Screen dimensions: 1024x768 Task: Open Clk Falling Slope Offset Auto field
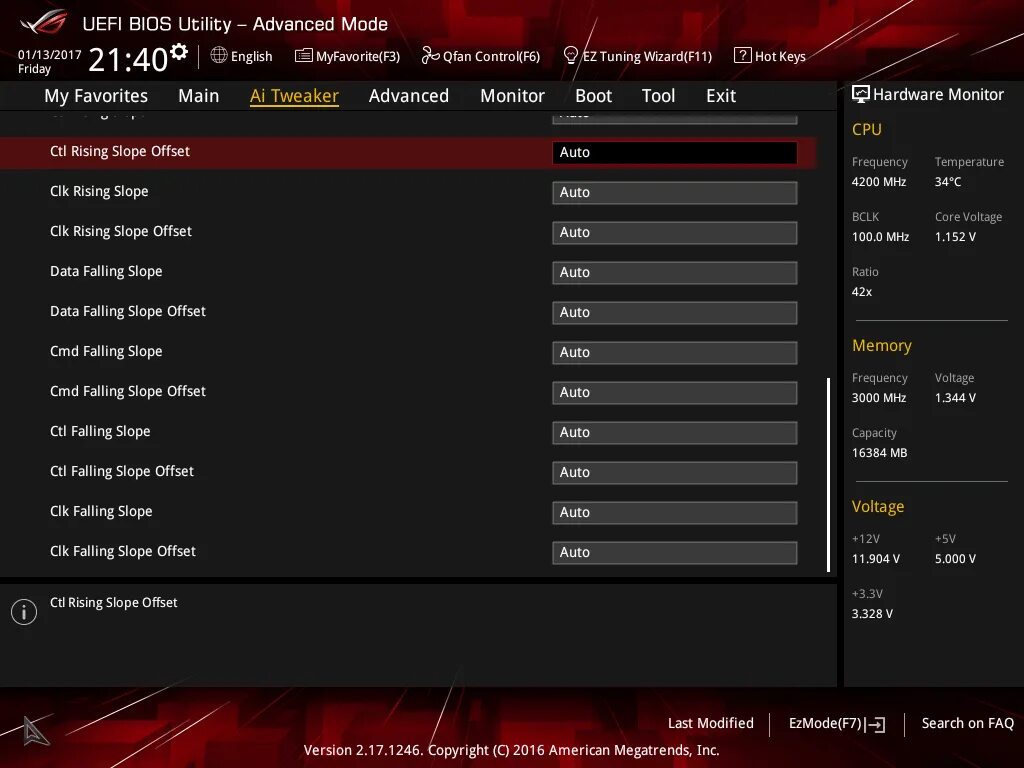click(x=675, y=552)
